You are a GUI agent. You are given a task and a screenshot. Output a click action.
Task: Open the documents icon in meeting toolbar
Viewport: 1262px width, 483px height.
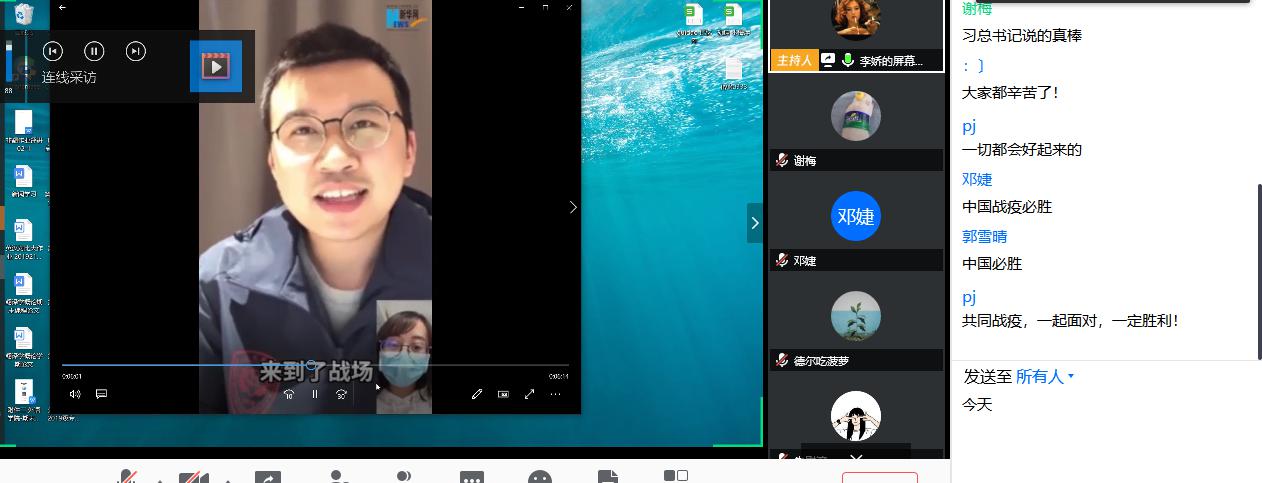607,477
